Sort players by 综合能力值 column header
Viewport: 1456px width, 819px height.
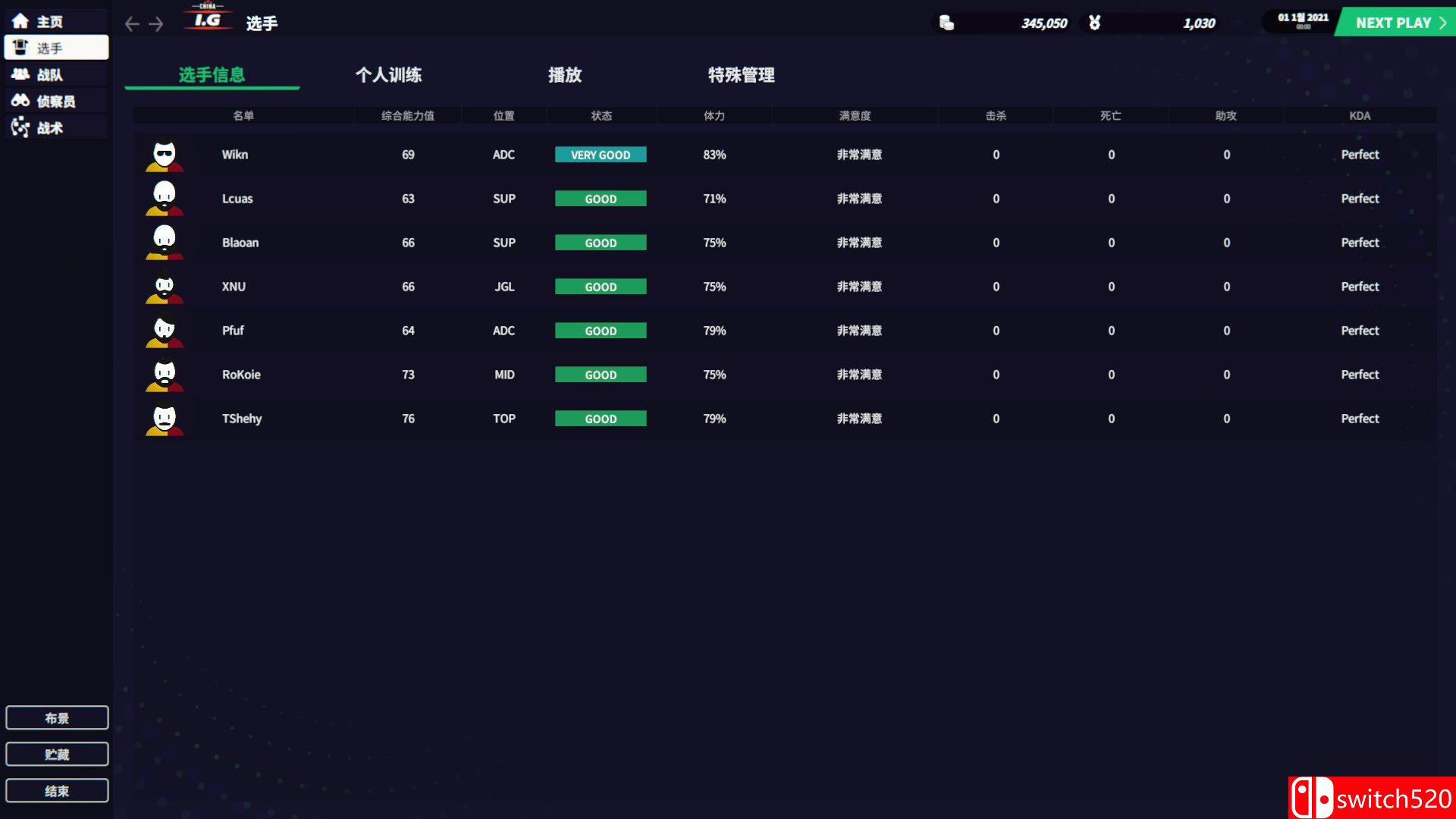pyautogui.click(x=408, y=115)
